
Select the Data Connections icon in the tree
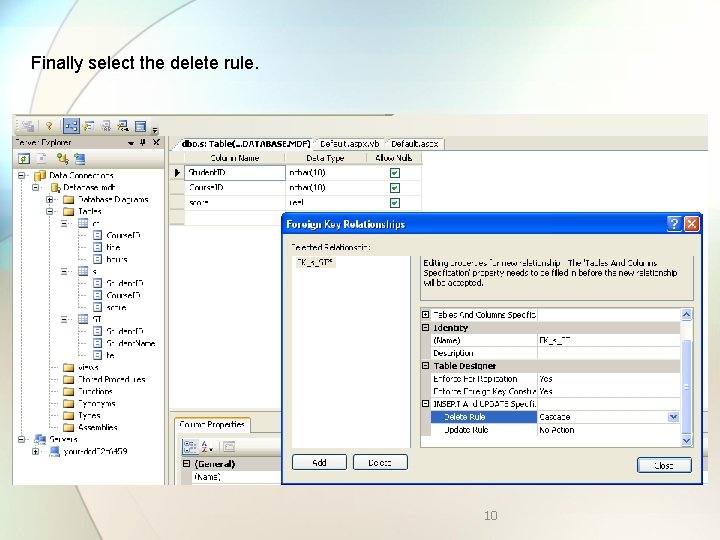[40, 175]
